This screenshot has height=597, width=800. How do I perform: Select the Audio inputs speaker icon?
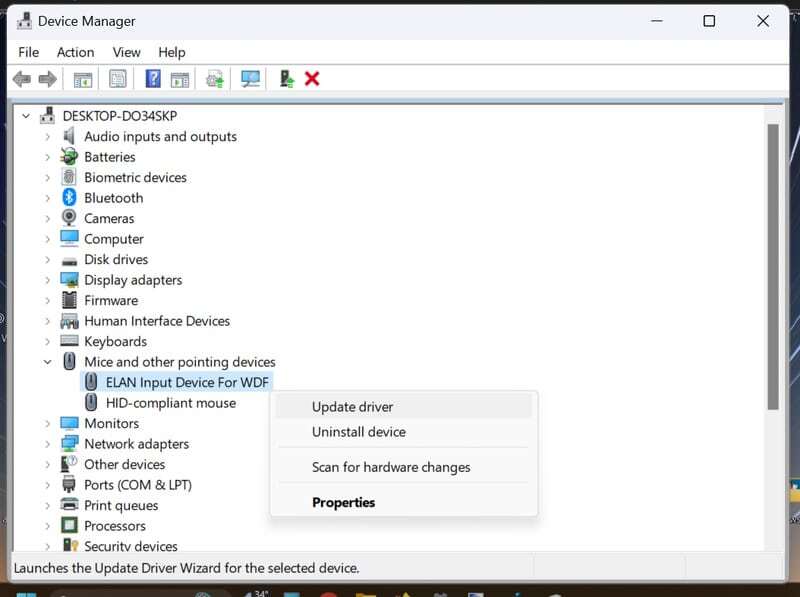tap(69, 136)
